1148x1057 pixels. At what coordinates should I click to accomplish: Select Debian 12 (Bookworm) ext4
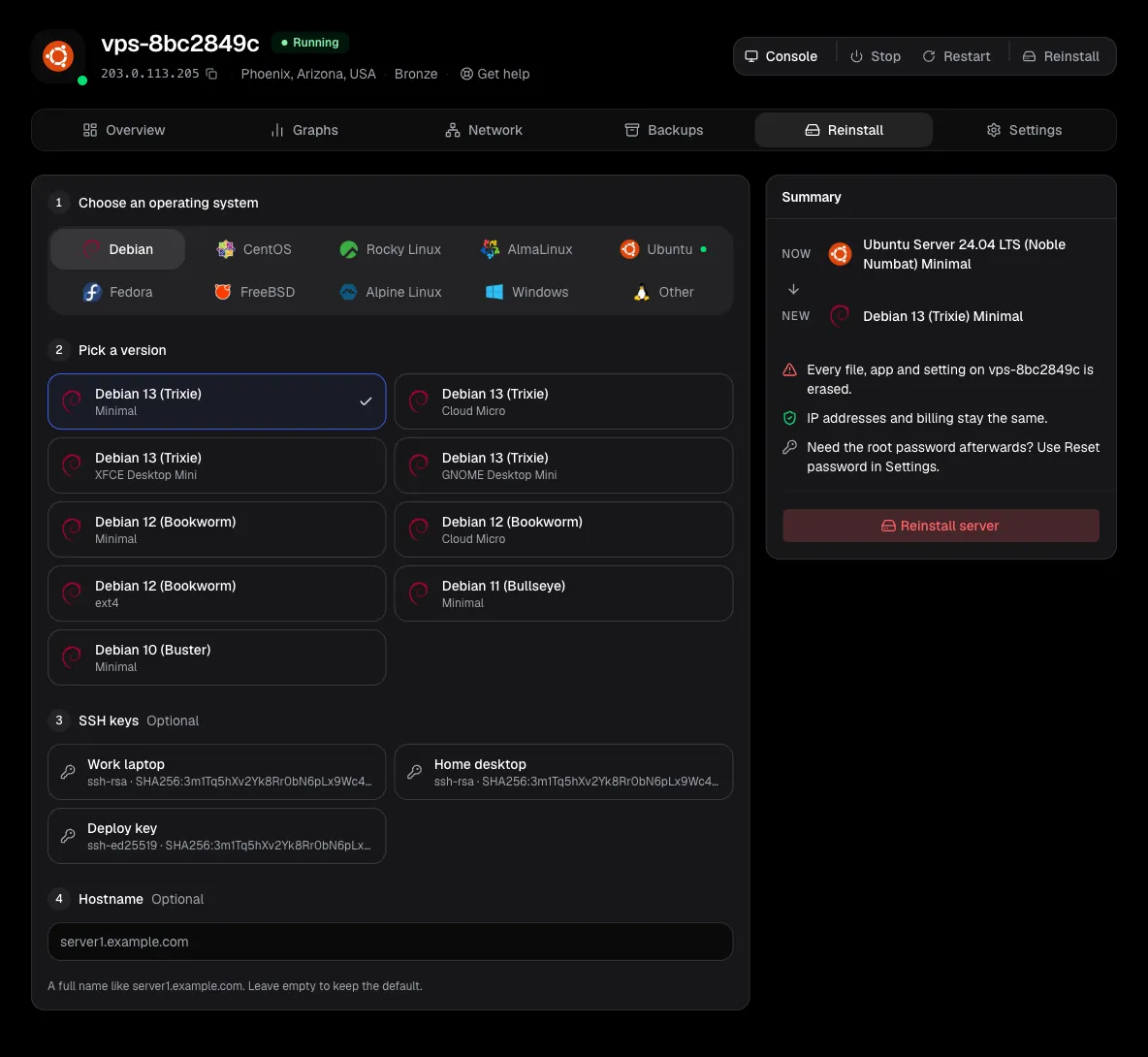(x=217, y=593)
